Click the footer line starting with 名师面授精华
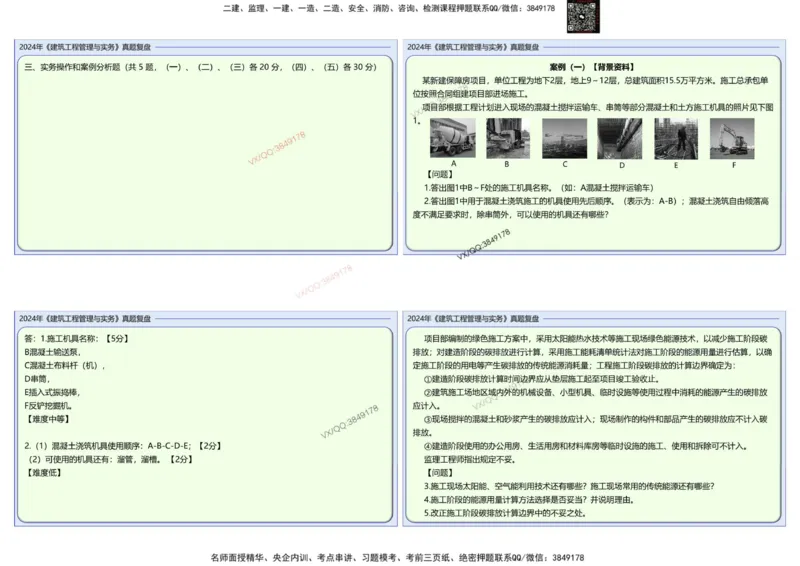The image size is (800, 566). tap(397, 557)
